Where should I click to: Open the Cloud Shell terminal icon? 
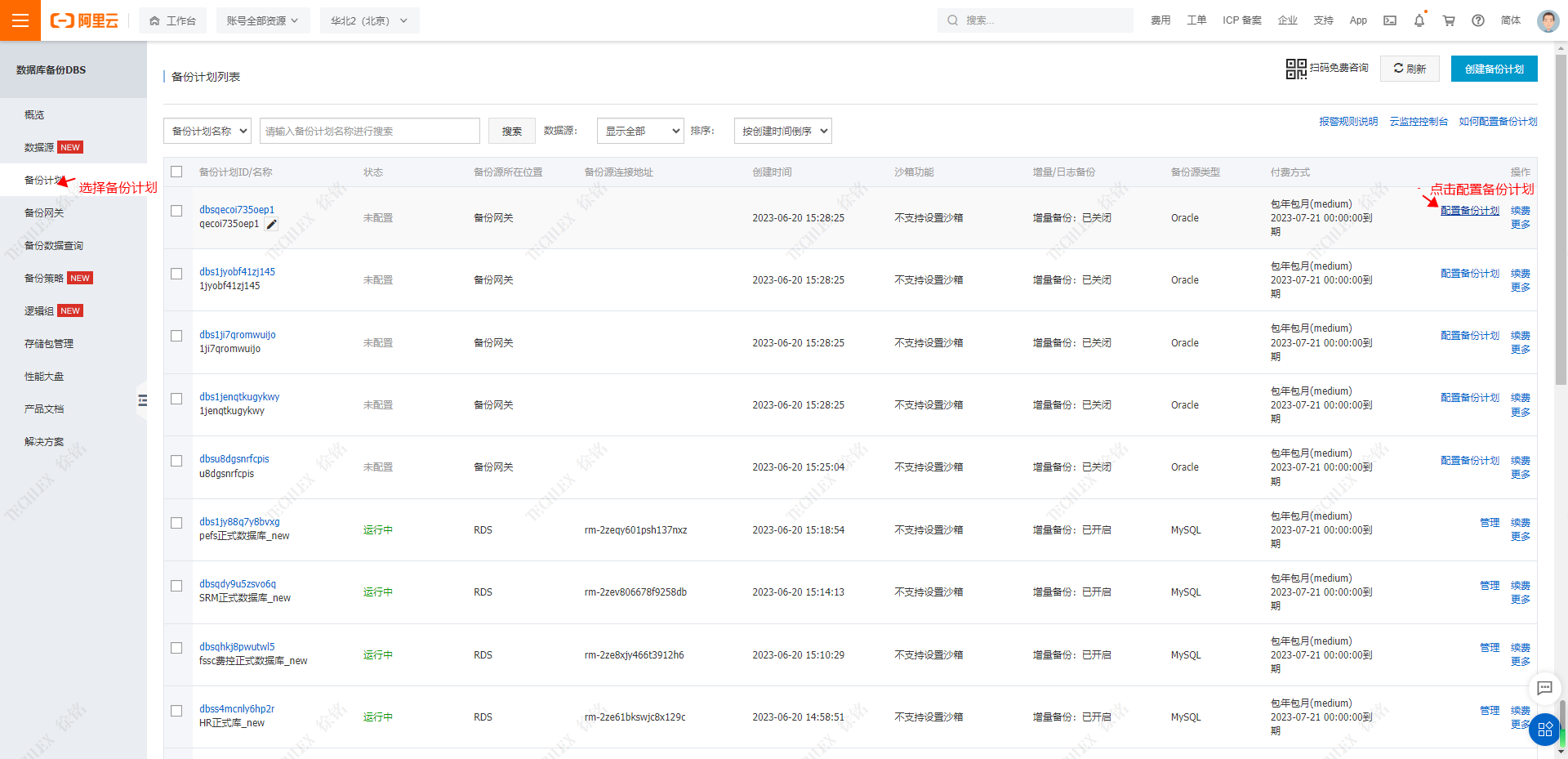1390,20
